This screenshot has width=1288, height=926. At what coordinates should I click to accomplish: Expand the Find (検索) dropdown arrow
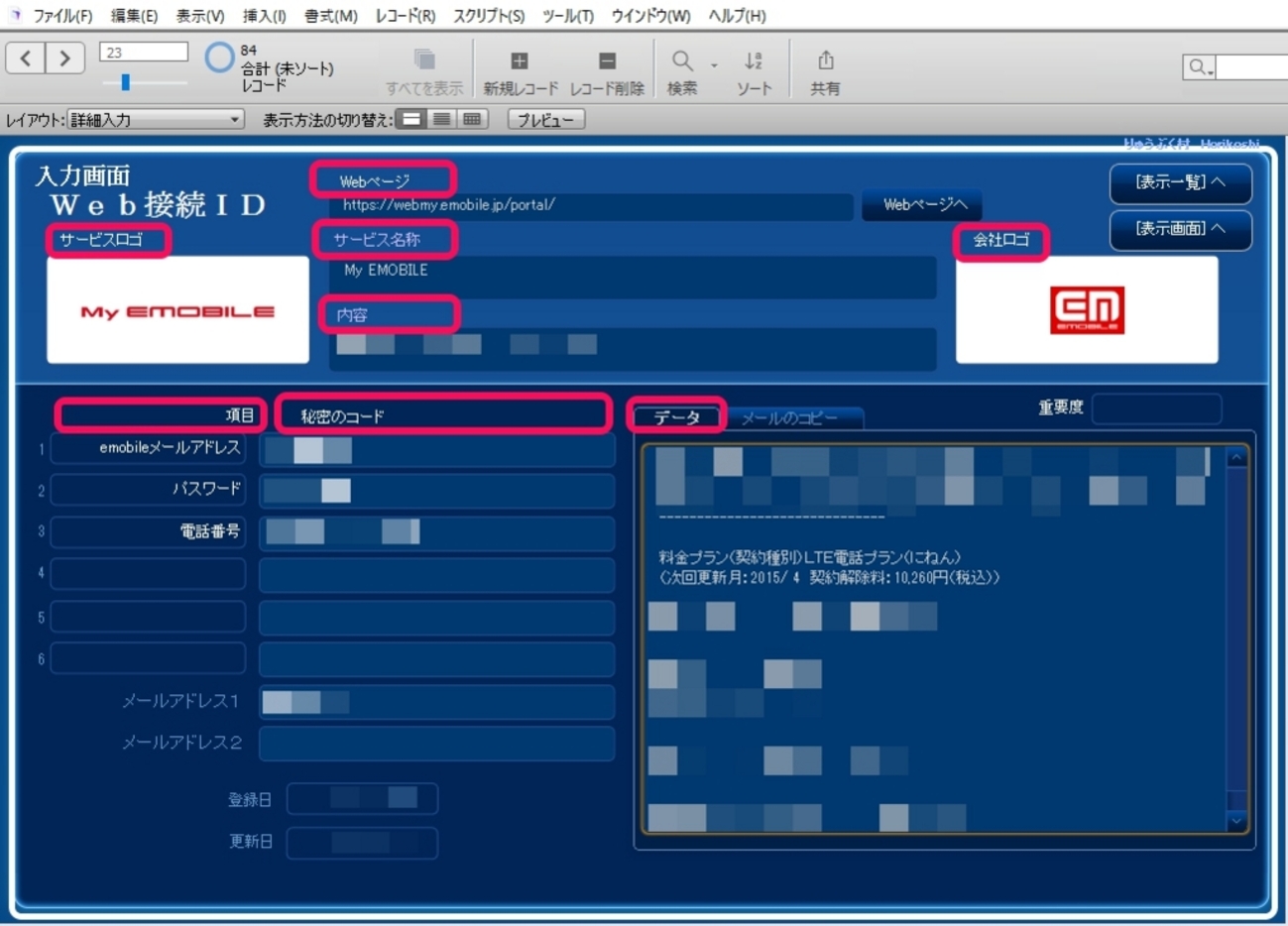(x=713, y=65)
